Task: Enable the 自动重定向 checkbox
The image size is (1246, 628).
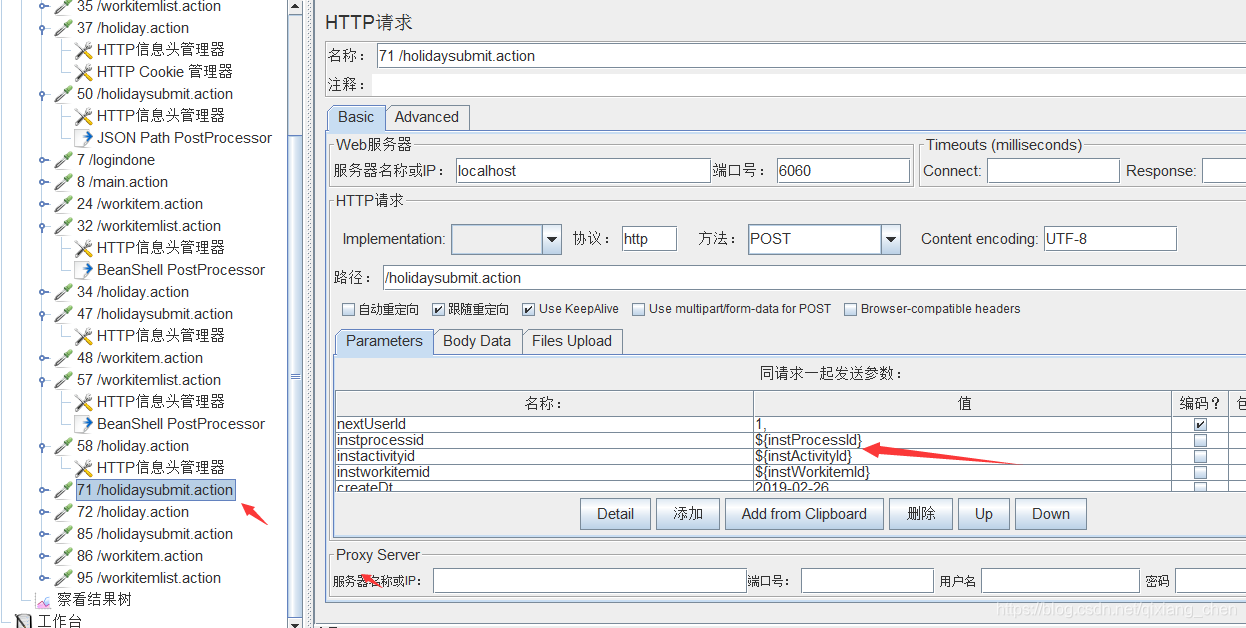Action: tap(349, 309)
